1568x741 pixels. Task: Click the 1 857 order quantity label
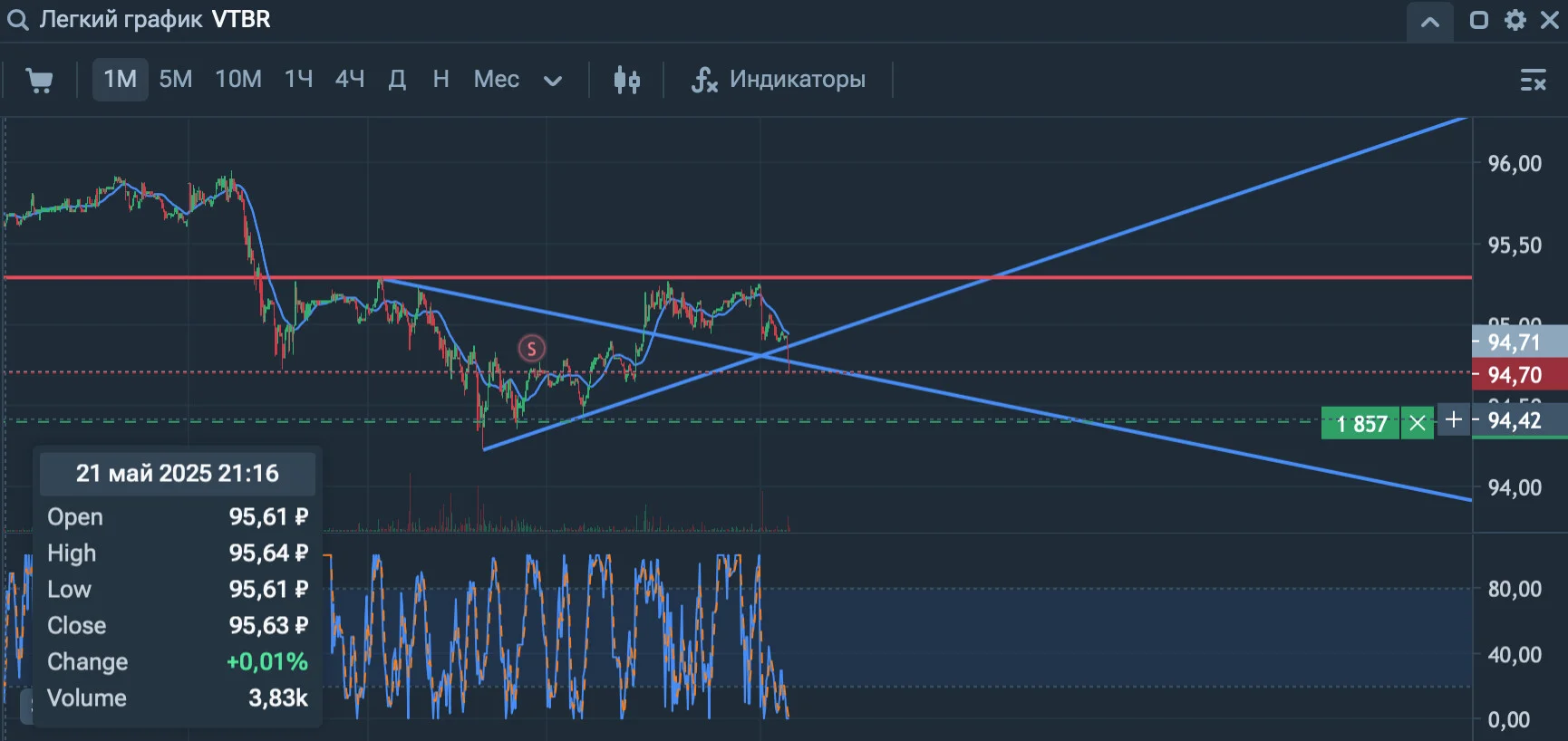click(1361, 423)
